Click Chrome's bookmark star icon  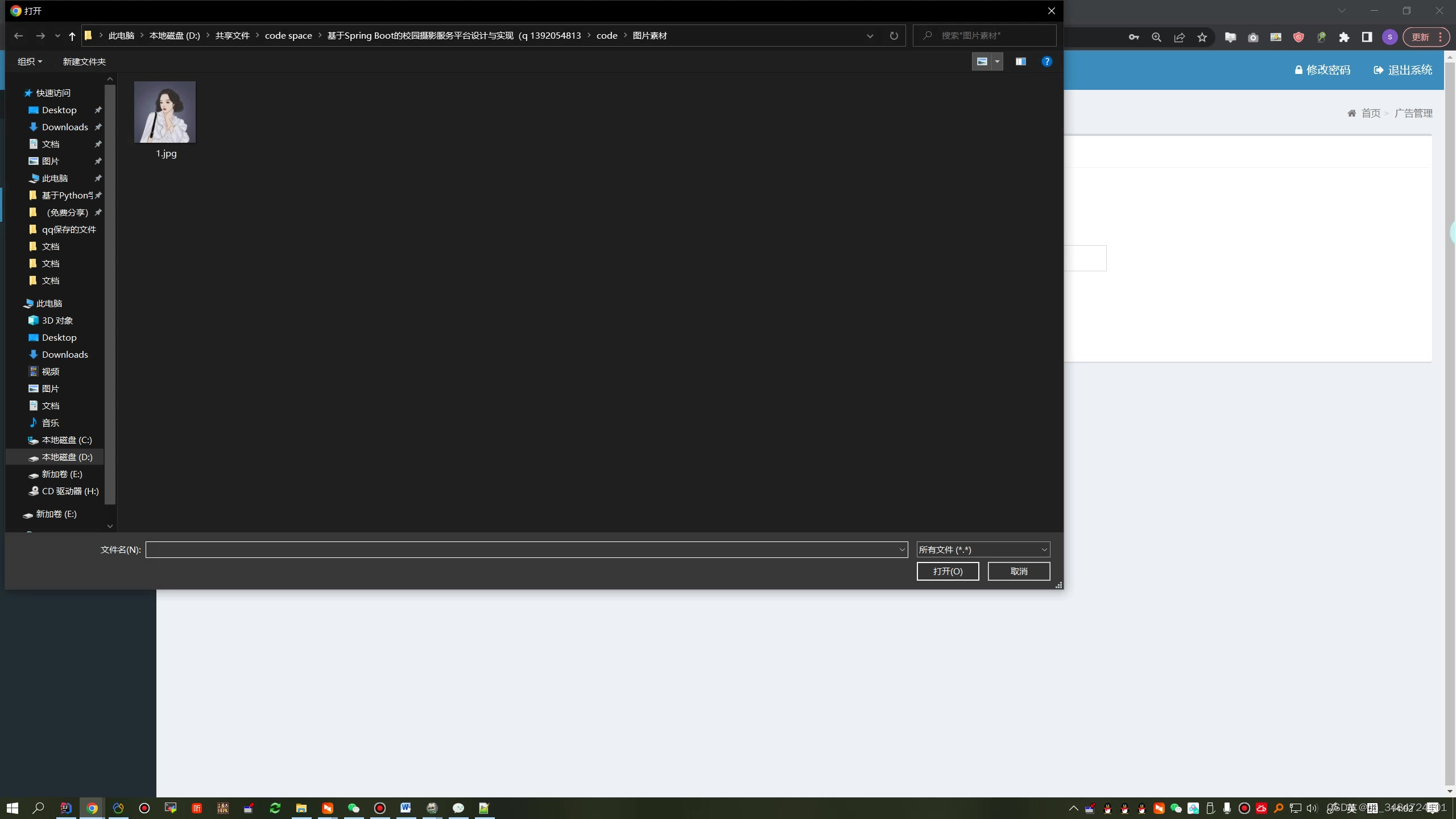coord(1202,38)
